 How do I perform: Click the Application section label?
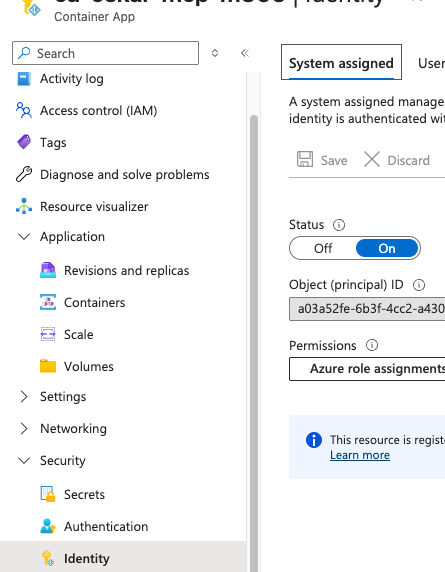coord(72,237)
